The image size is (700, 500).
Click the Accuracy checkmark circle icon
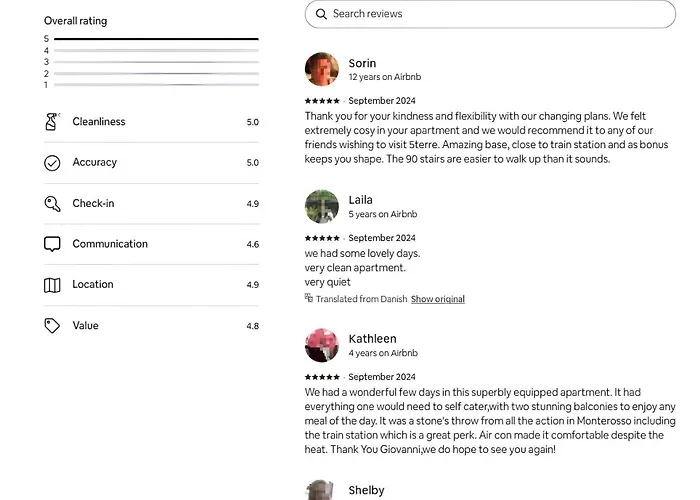[x=52, y=163]
